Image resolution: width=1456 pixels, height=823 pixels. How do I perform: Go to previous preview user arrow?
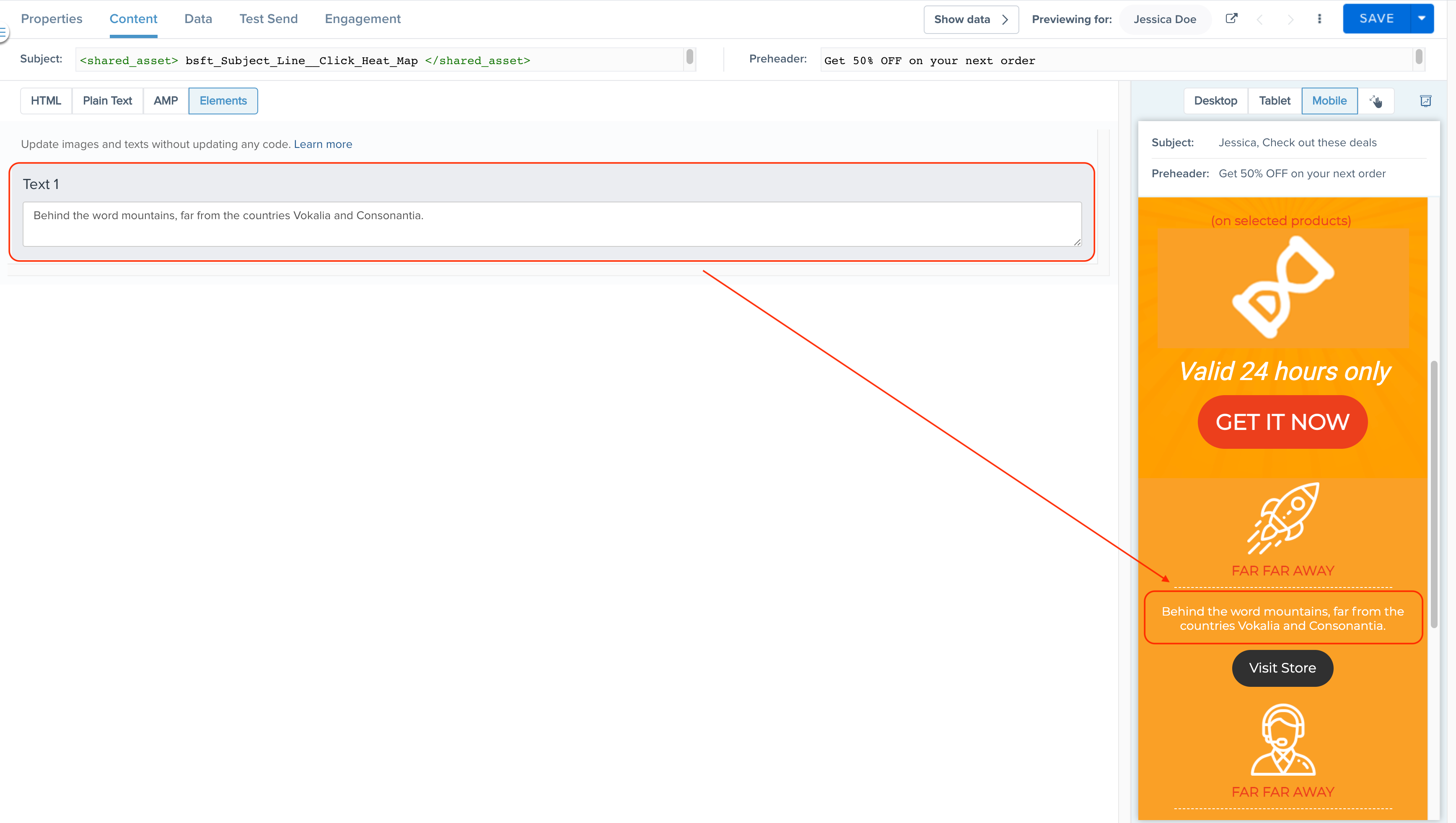pos(1259,20)
